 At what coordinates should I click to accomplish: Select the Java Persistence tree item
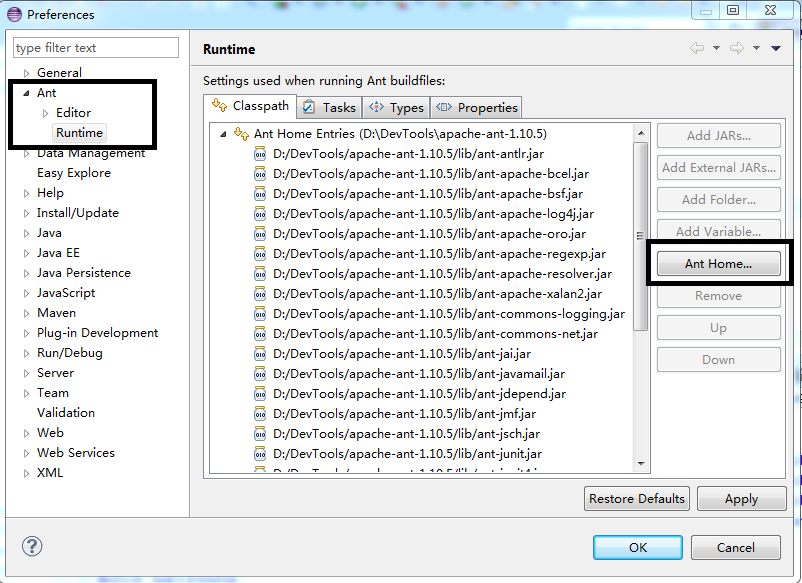click(x=84, y=273)
